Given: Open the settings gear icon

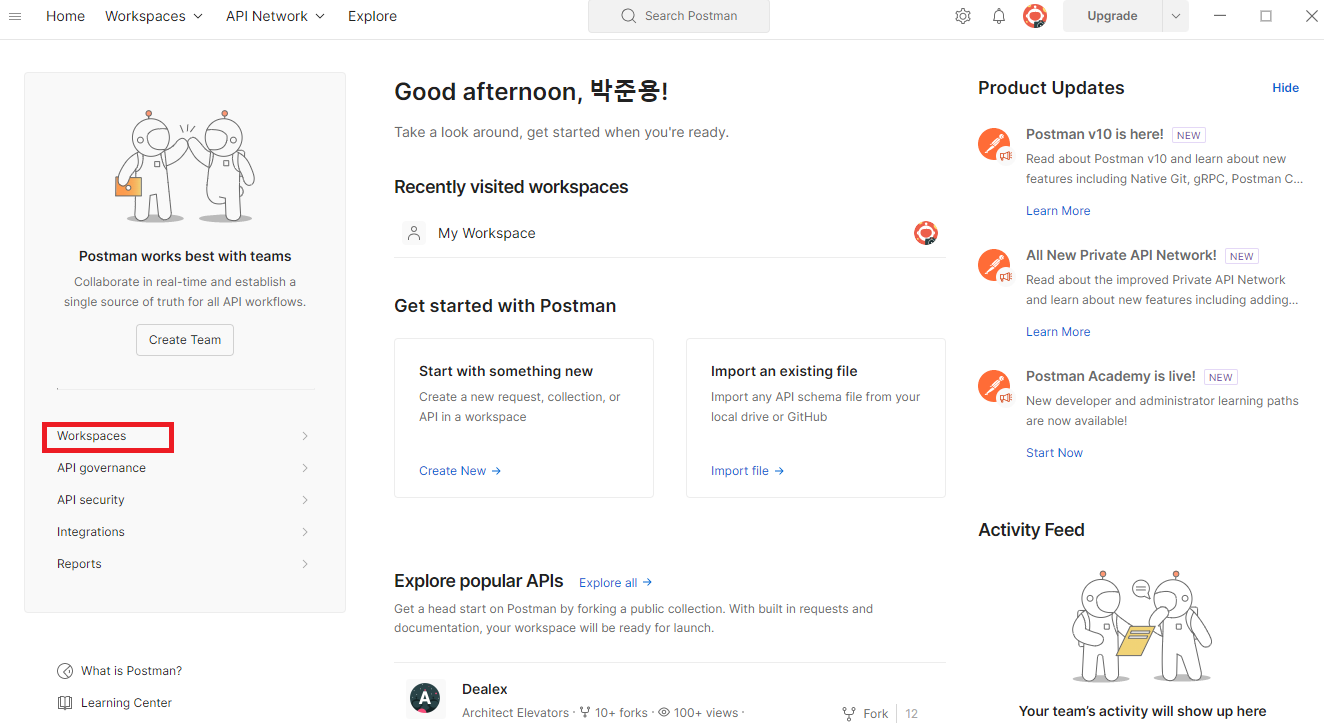Looking at the screenshot, I should coord(963,16).
